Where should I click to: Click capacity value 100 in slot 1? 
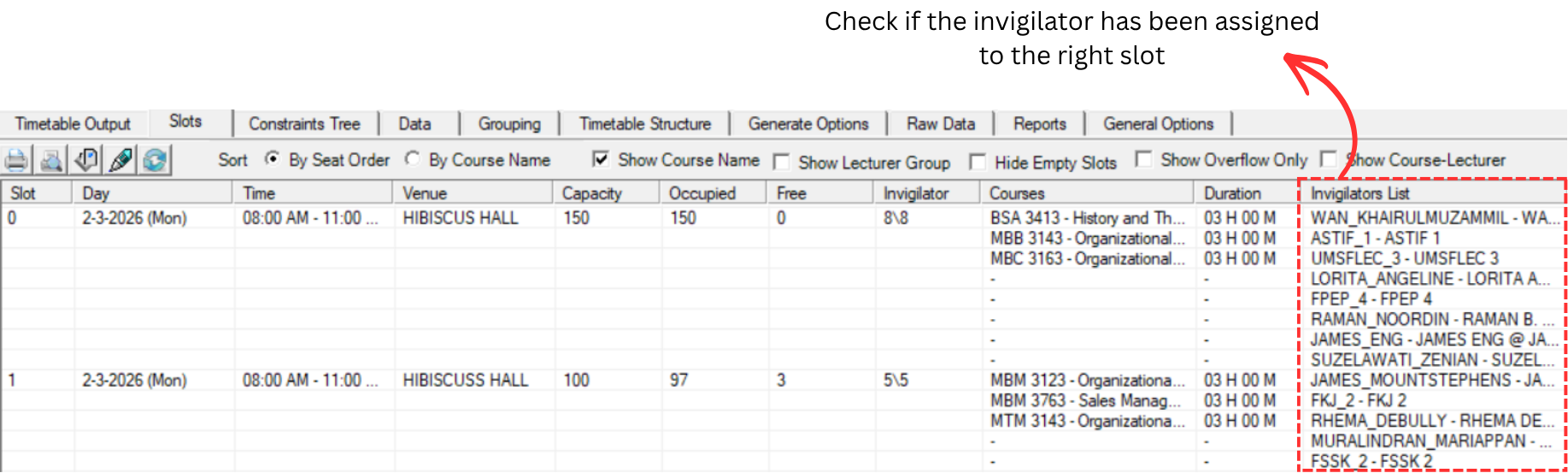(576, 381)
